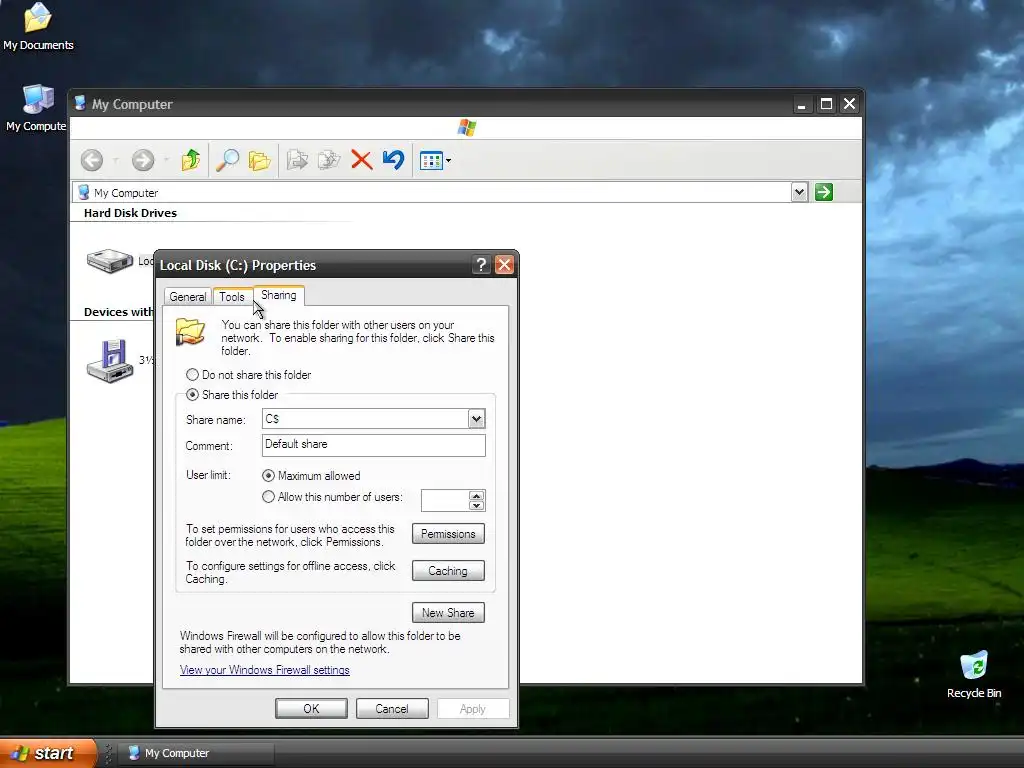Click the Forward arrow in My Computer toolbar
Screen dimensions: 1024x768
(x=143, y=160)
